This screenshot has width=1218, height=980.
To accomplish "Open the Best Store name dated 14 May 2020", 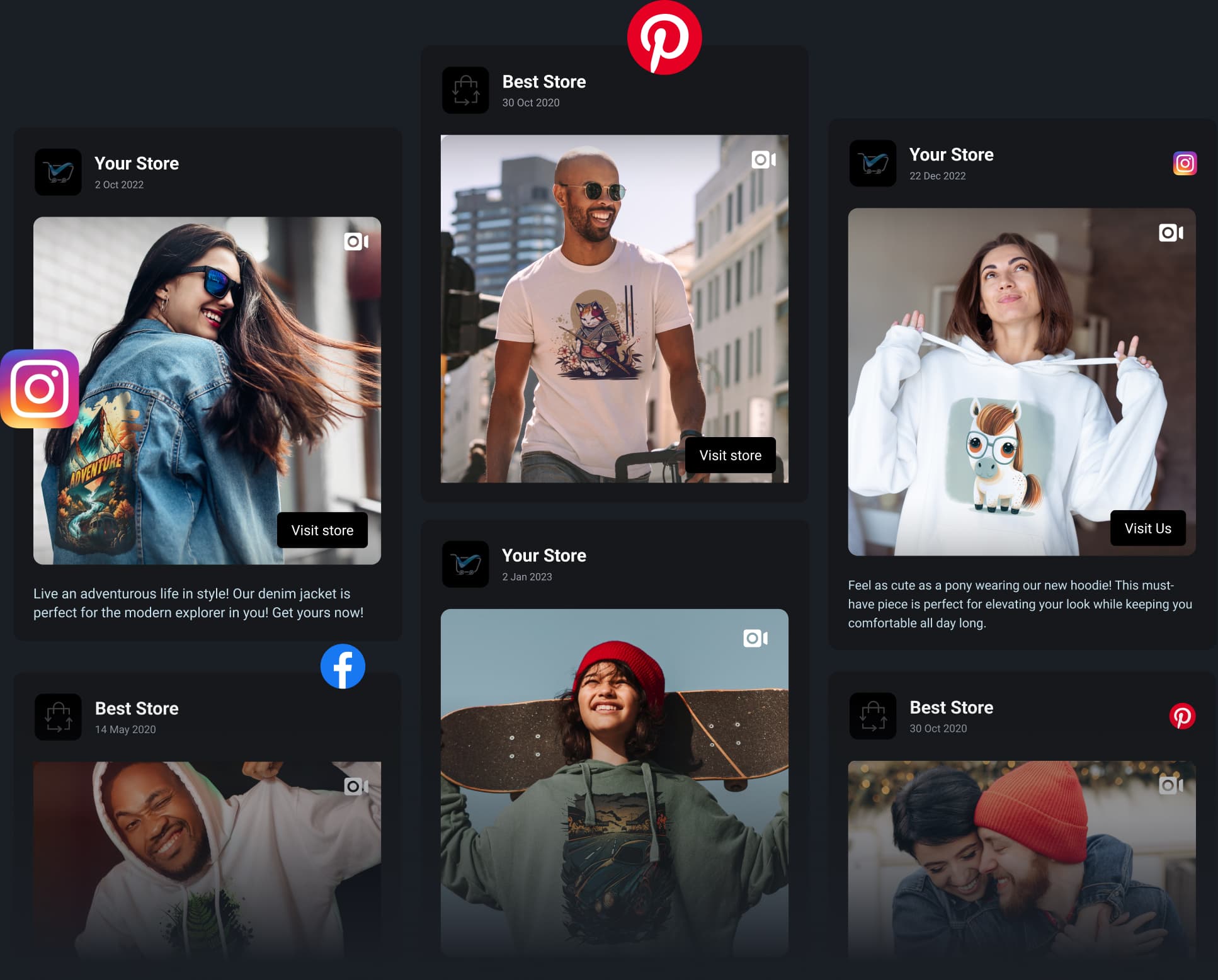I will point(137,708).
